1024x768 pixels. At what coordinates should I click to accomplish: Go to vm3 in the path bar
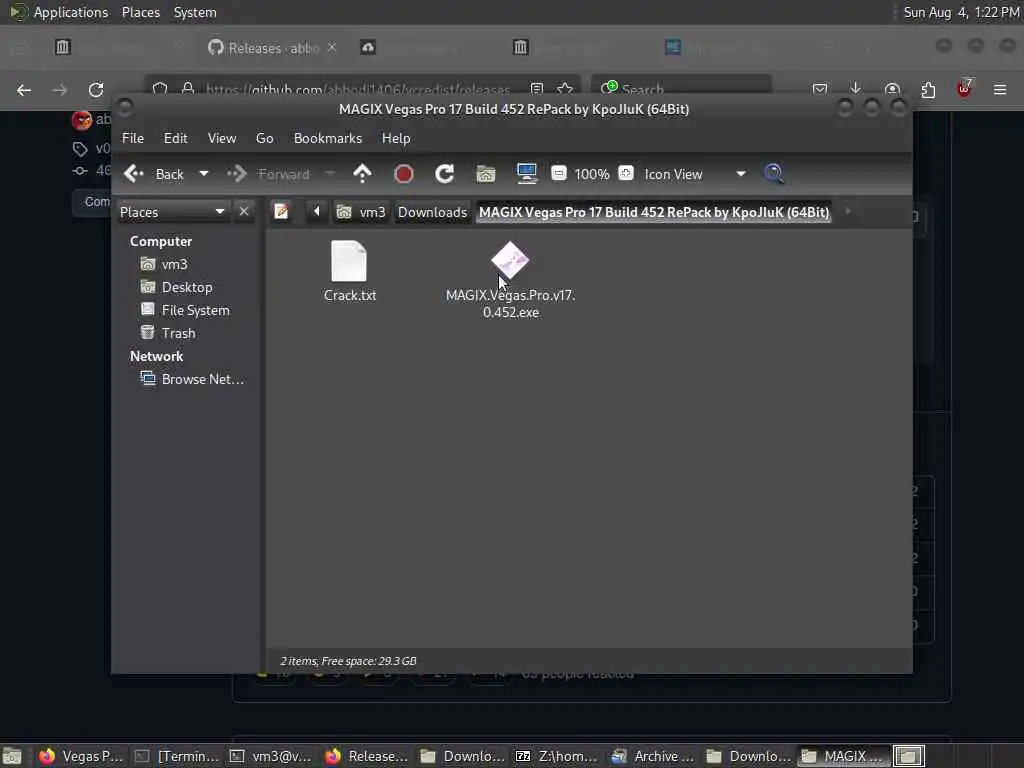click(362, 212)
